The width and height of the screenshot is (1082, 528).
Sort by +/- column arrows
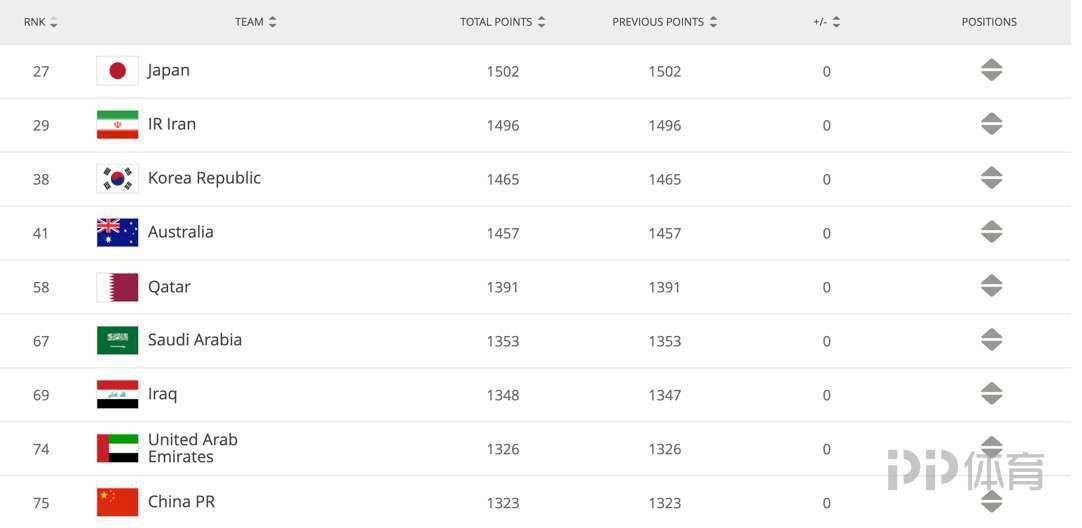836,22
